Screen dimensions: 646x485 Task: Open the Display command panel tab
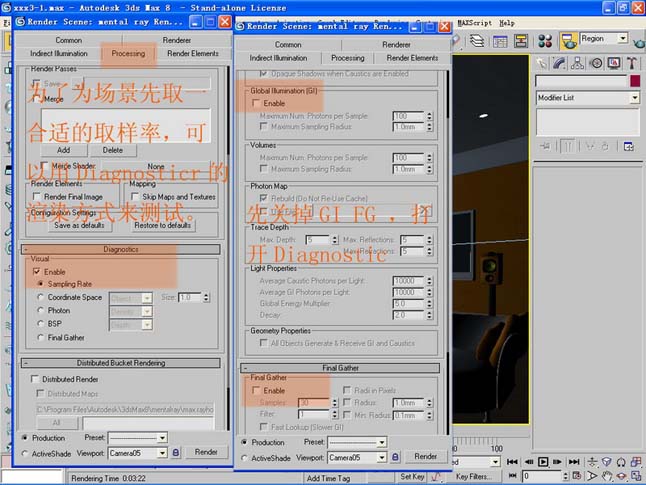pyautogui.click(x=614, y=63)
